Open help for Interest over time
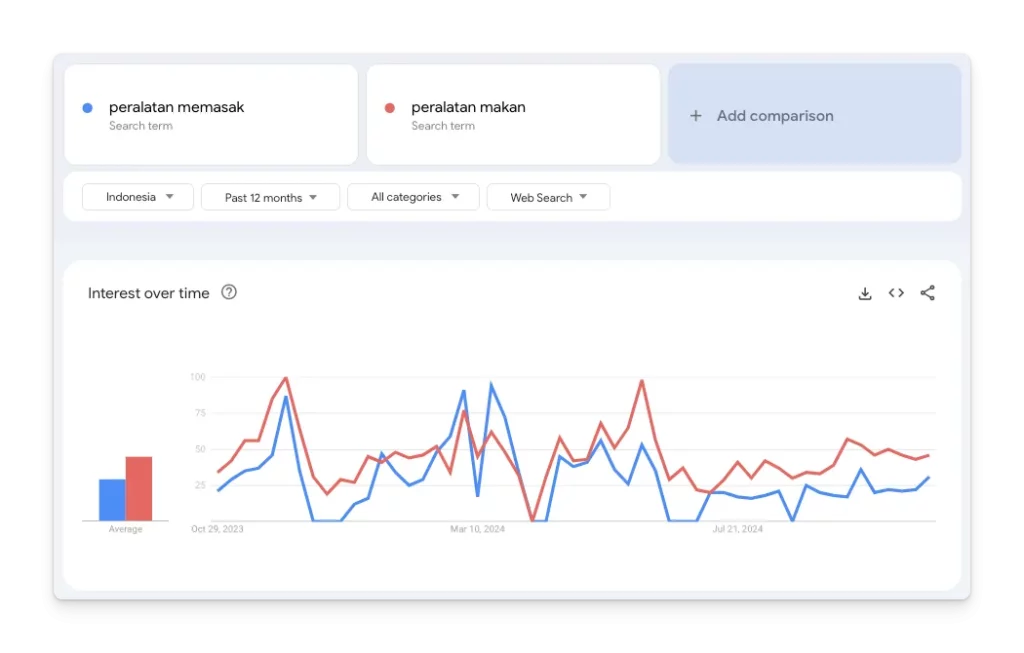The height and width of the screenshot is (653, 1024). point(229,293)
